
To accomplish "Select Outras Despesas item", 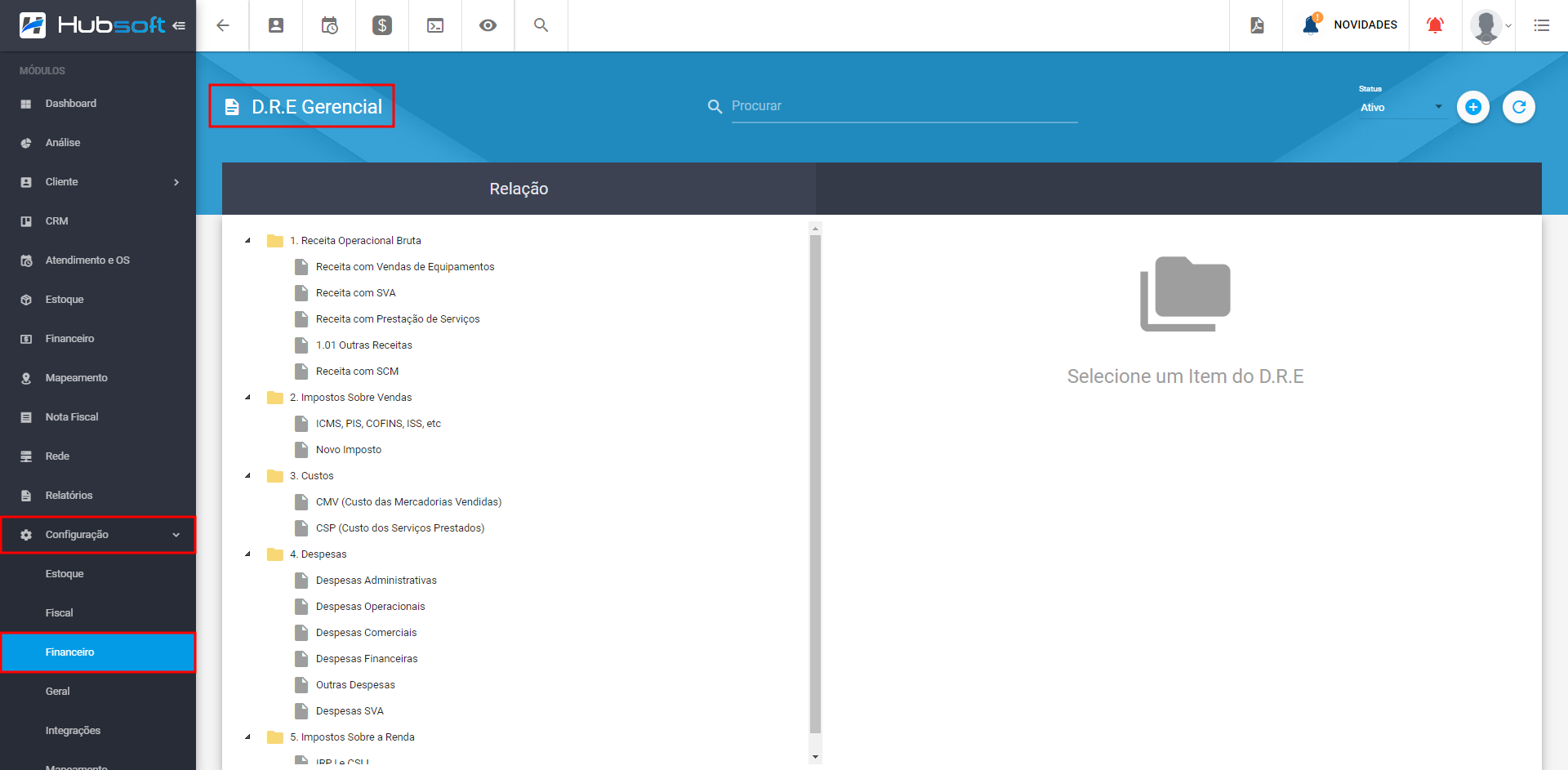I will [x=355, y=685].
